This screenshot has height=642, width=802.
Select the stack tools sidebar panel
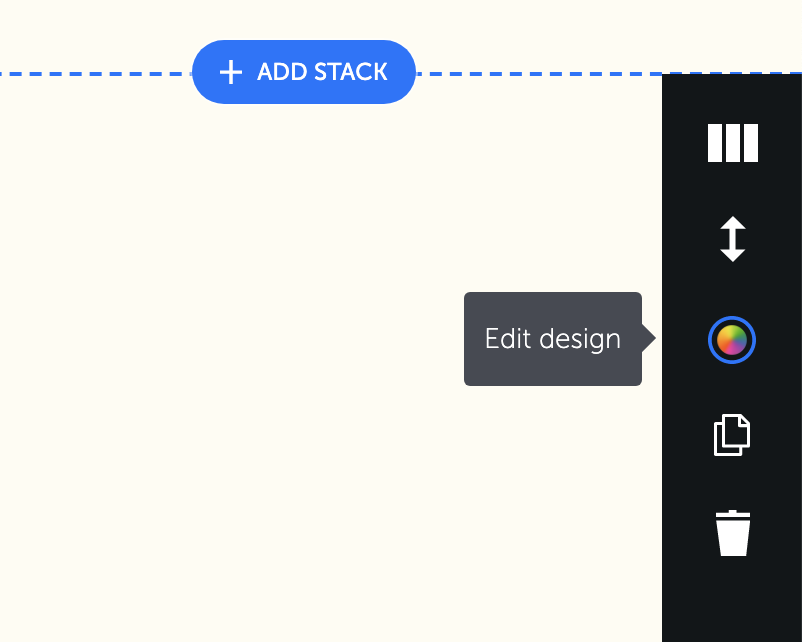click(x=732, y=360)
